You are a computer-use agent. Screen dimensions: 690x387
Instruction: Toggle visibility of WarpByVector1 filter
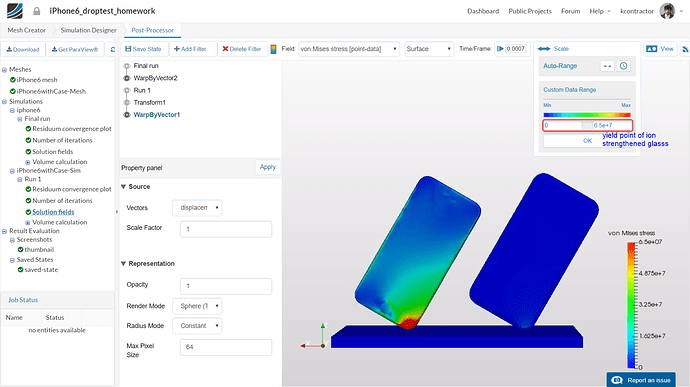click(127, 115)
